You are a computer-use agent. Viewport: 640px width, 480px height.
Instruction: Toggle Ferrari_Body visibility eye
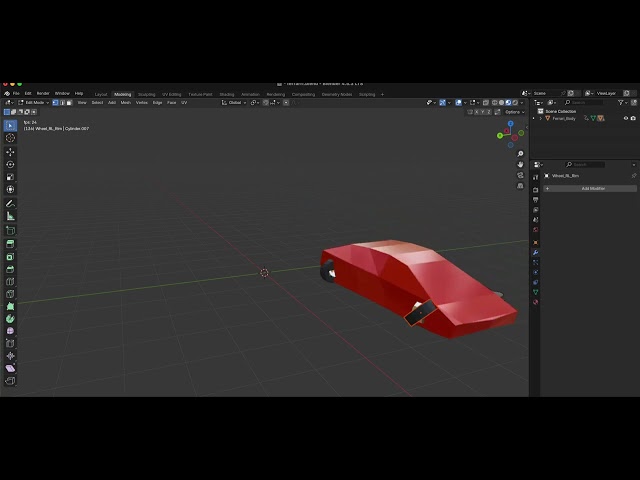tap(626, 118)
